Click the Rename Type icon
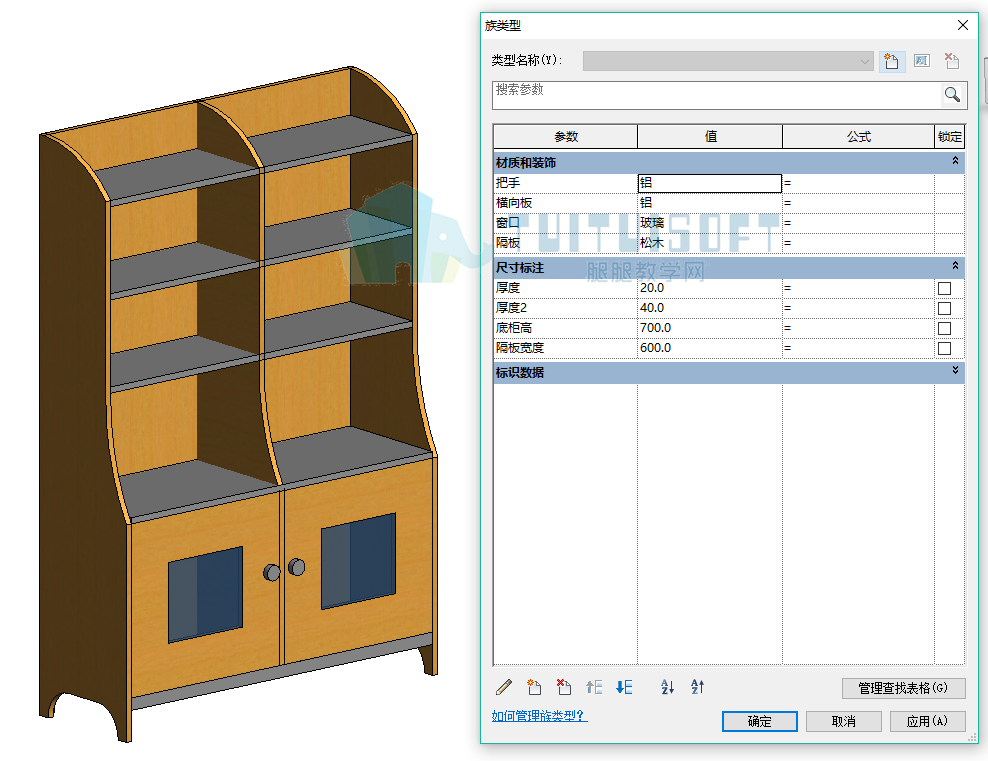The height and width of the screenshot is (761, 988). point(922,61)
